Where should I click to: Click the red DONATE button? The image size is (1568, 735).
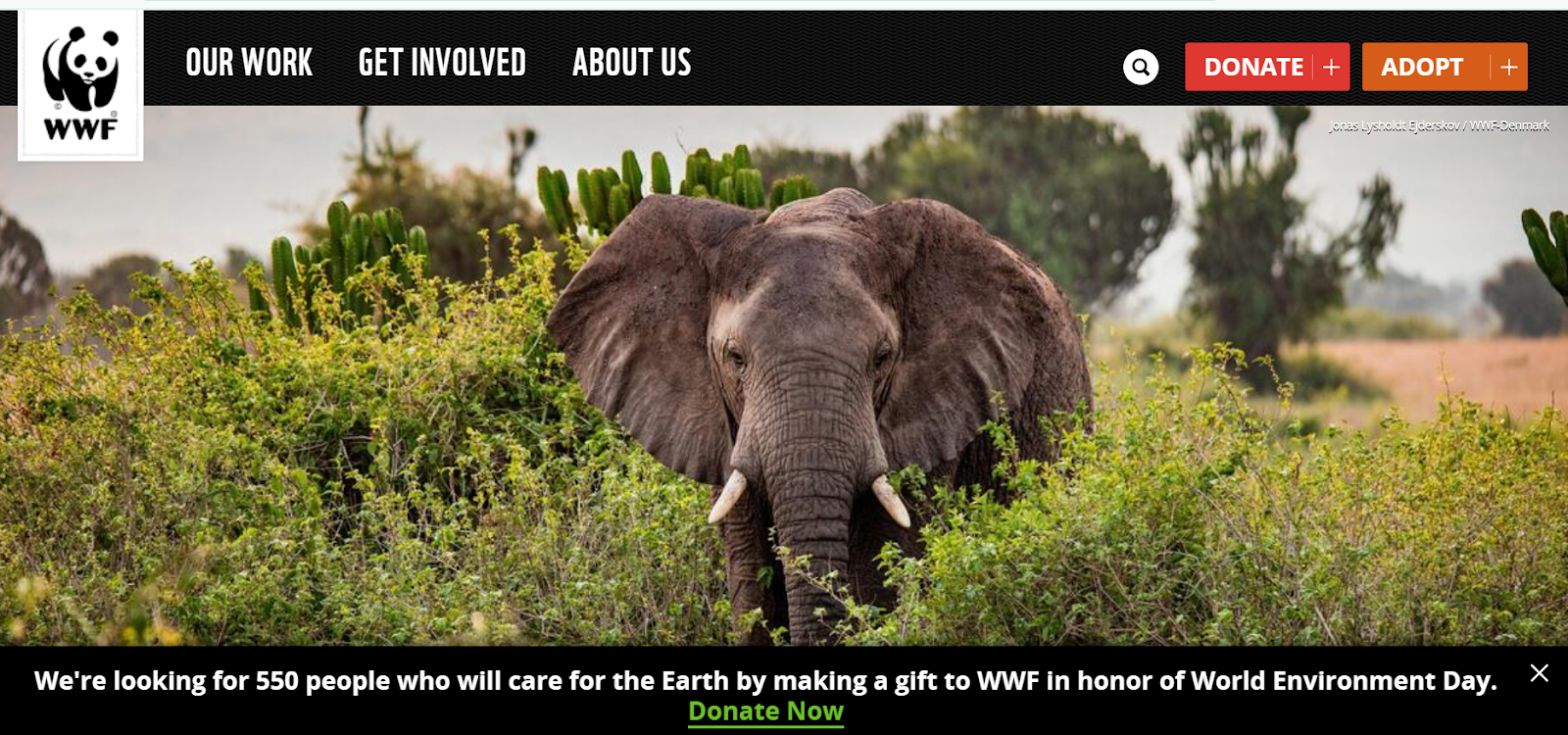pyautogui.click(x=1267, y=67)
